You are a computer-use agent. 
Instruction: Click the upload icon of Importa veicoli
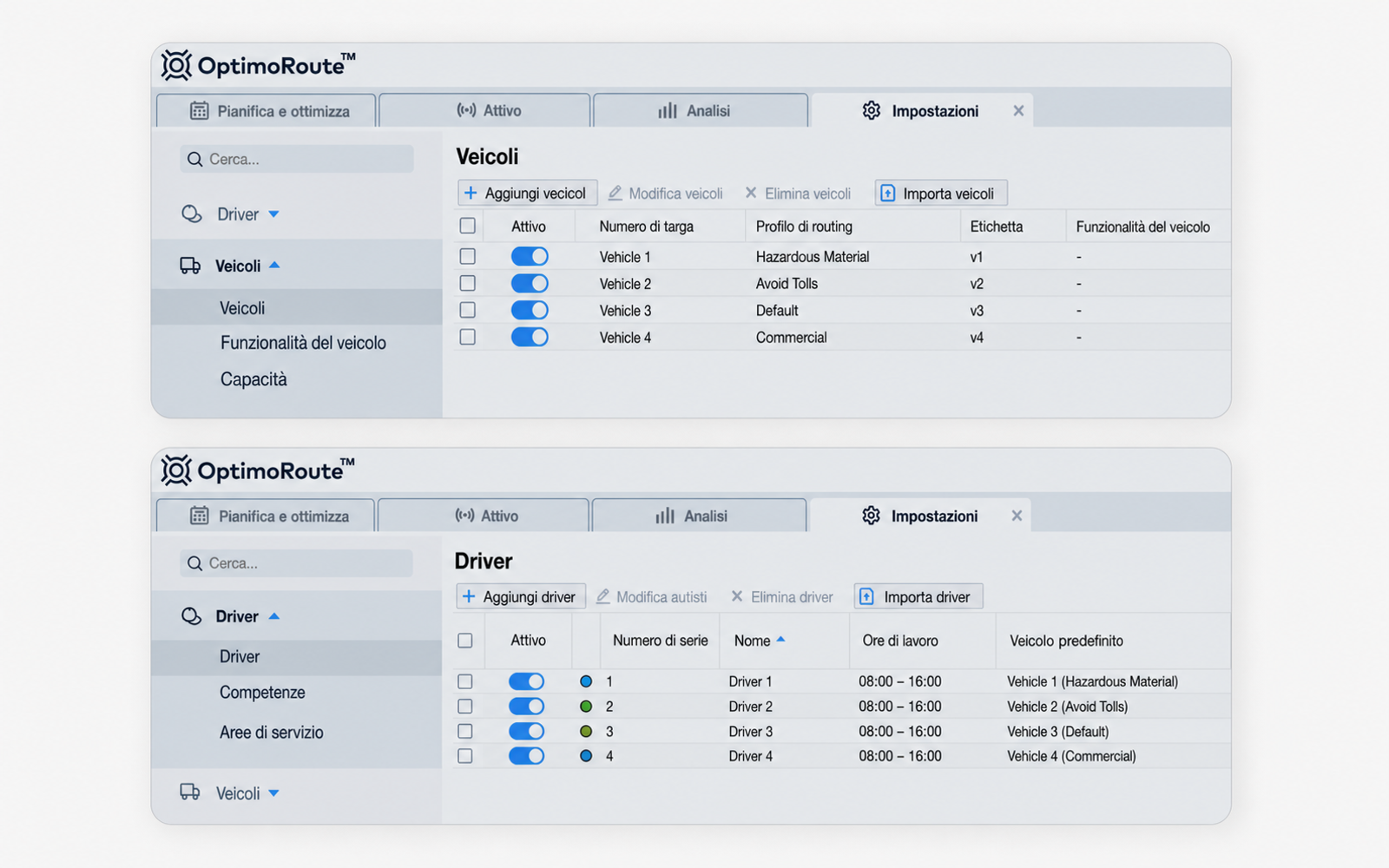(x=887, y=193)
